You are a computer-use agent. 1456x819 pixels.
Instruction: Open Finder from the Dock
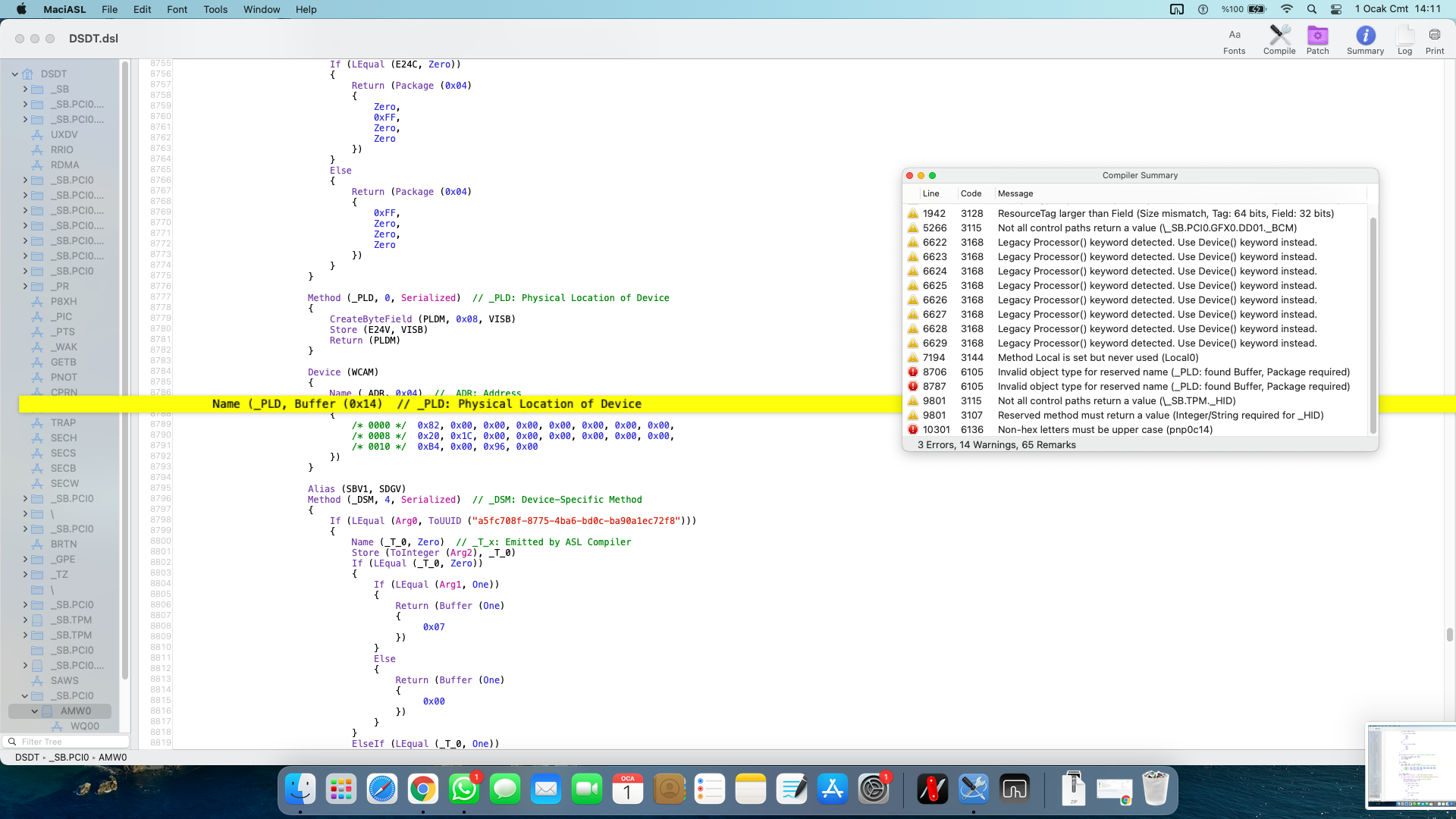(300, 789)
